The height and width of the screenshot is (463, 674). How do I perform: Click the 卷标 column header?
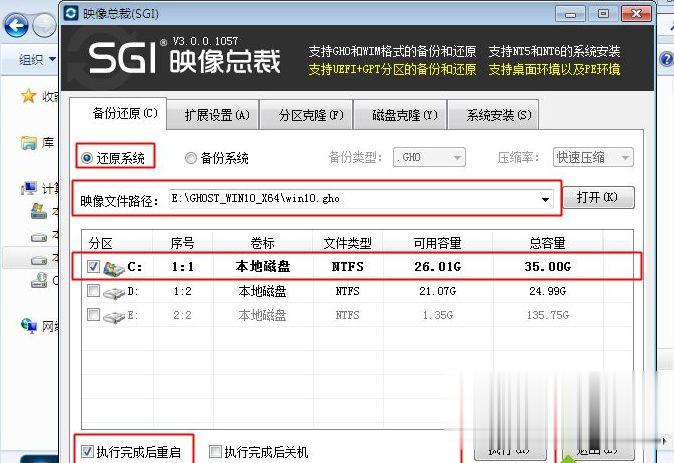coord(263,243)
